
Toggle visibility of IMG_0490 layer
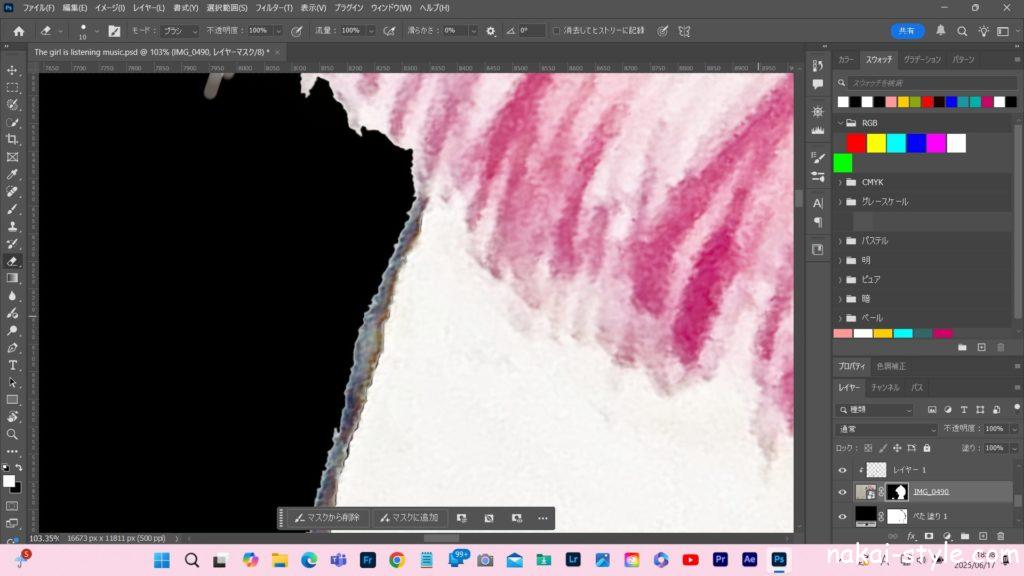842,492
